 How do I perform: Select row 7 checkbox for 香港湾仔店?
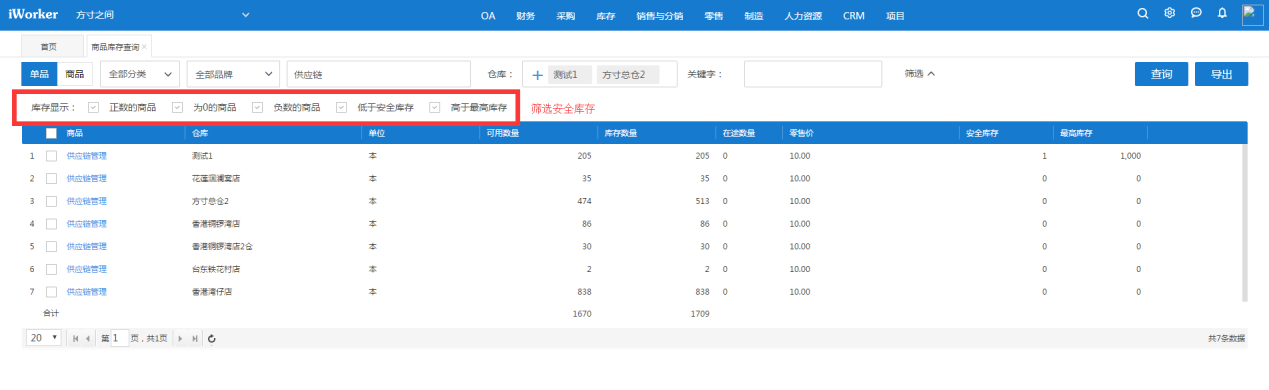[51, 292]
